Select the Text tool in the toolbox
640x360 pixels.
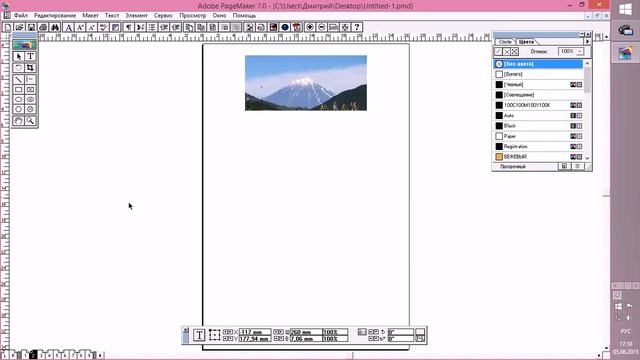coord(30,56)
